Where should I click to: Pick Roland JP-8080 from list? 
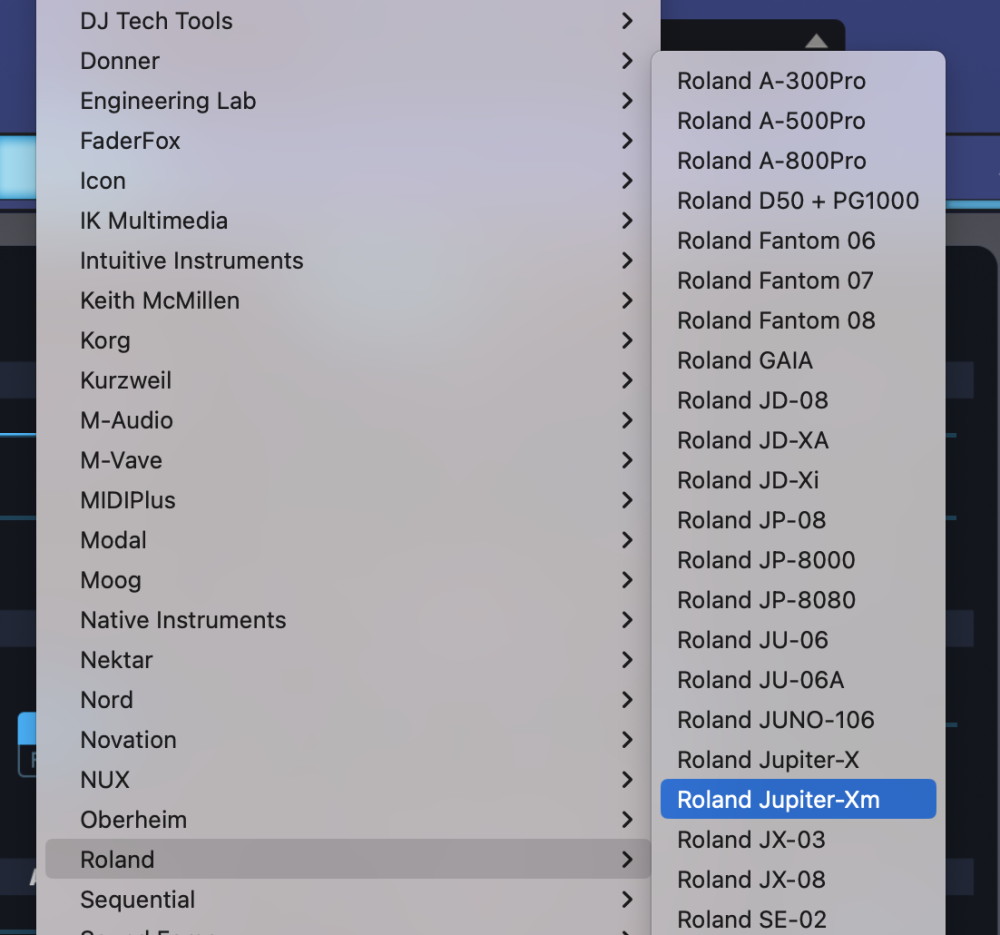point(765,600)
